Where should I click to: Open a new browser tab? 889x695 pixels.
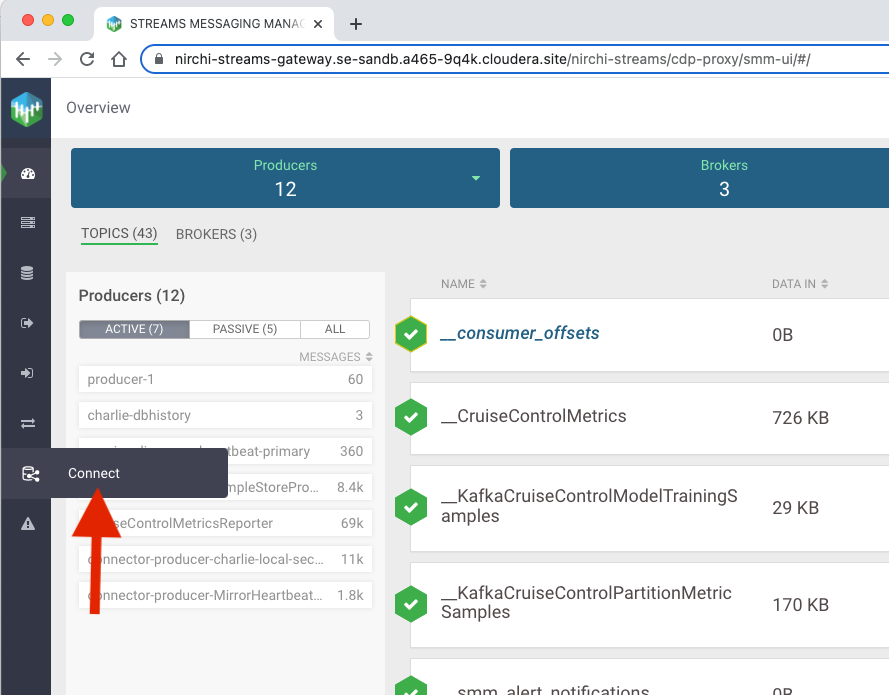click(x=355, y=24)
